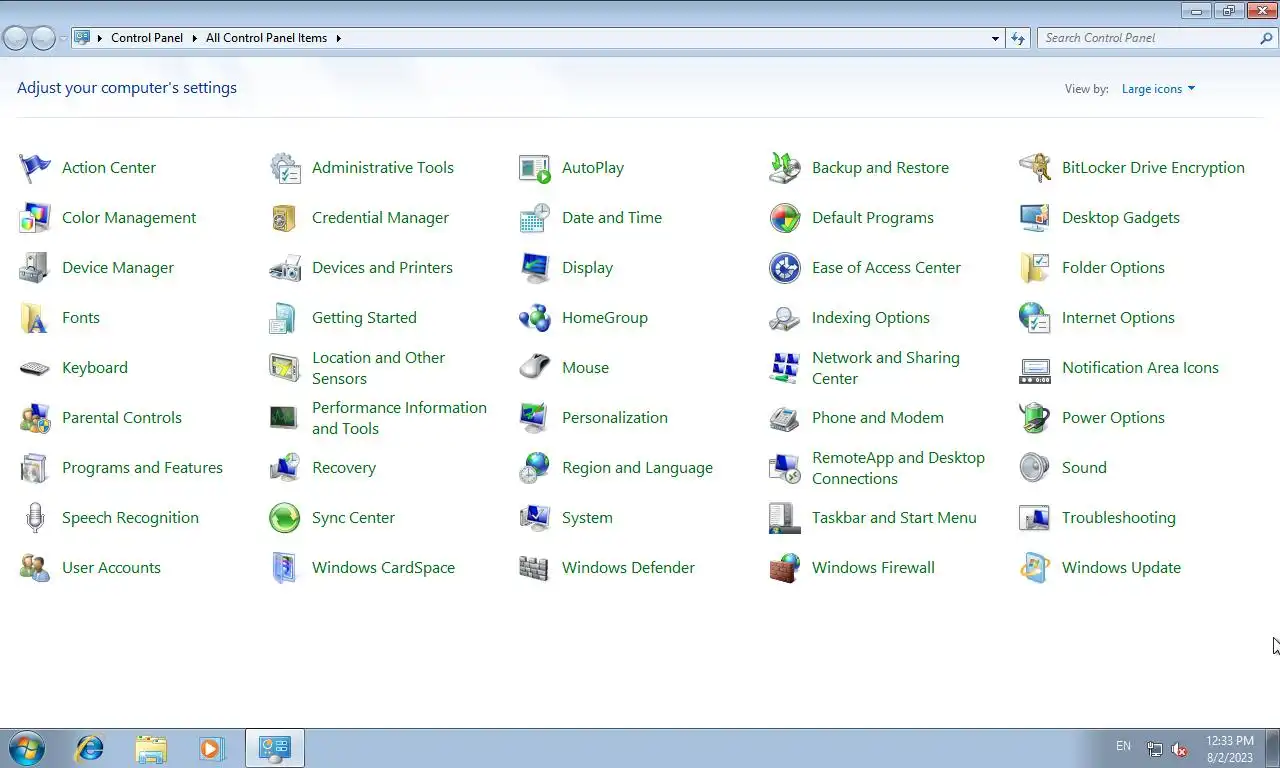The image size is (1280, 768).
Task: Open the Windows Start button
Action: point(27,748)
